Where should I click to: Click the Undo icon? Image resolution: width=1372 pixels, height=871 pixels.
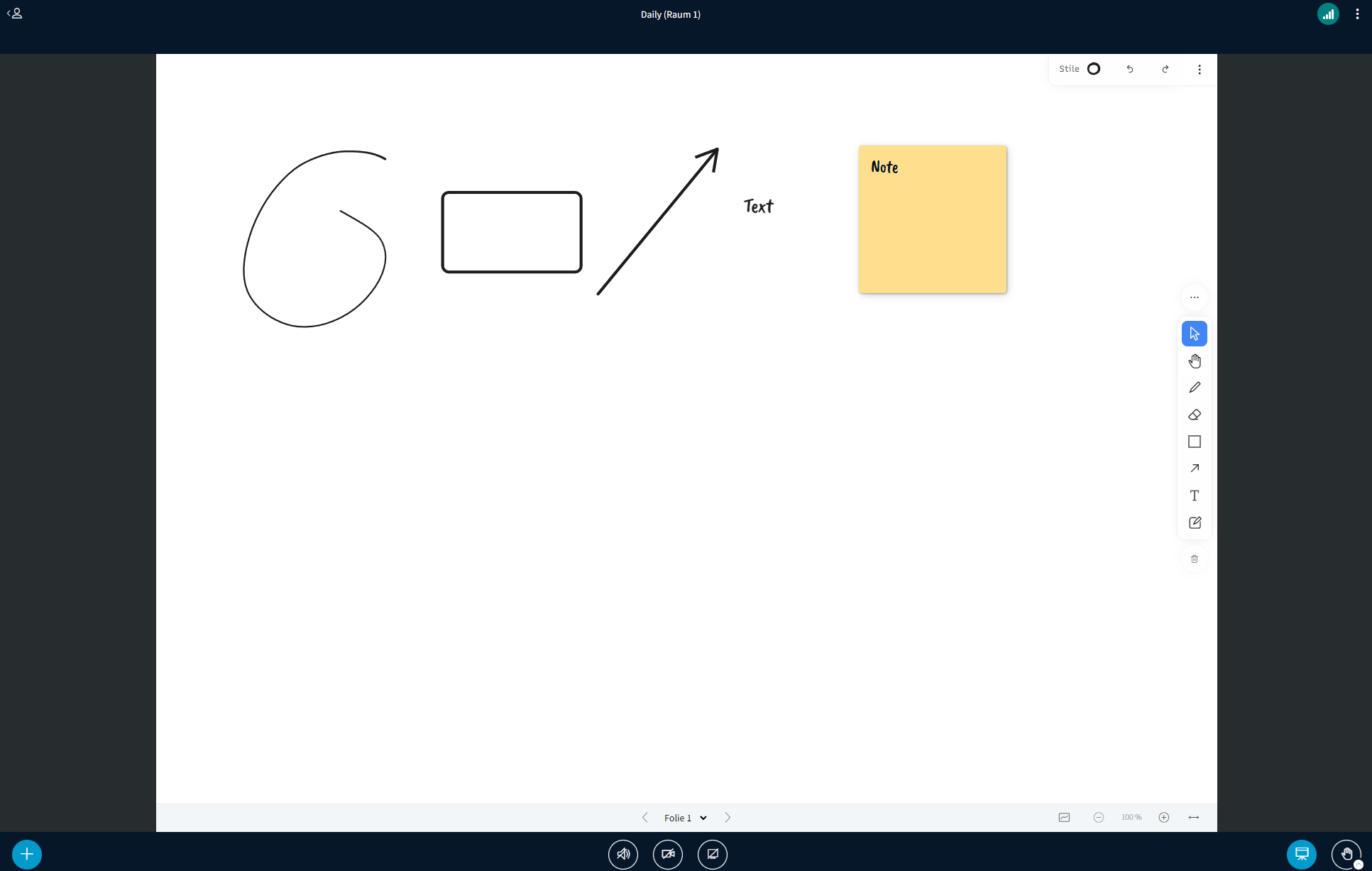(x=1129, y=69)
